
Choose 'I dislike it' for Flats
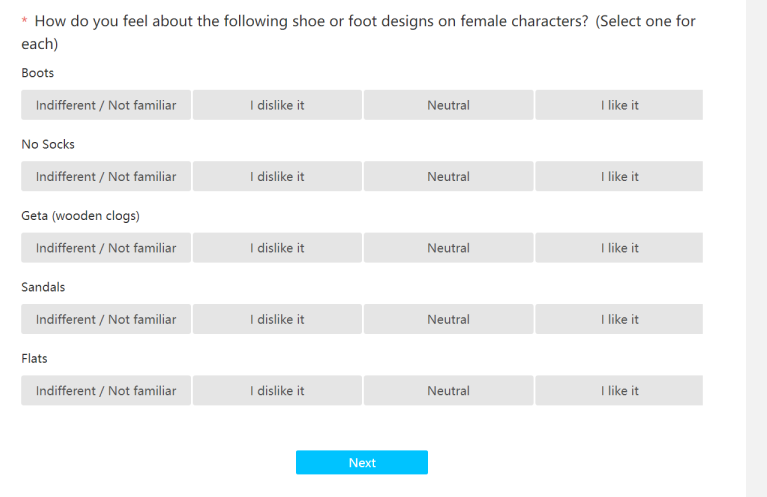(277, 390)
